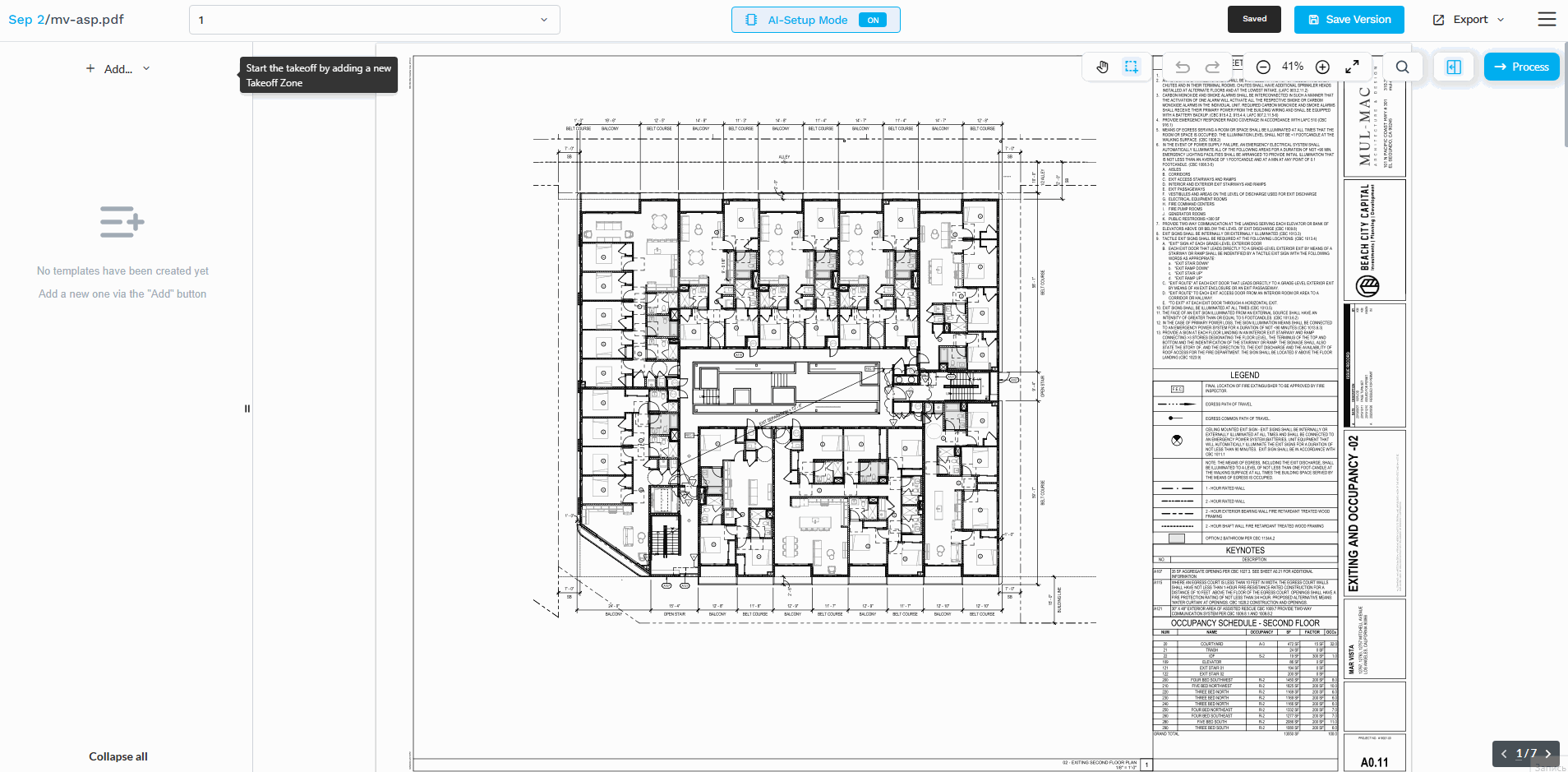
Task: Activate the add takeoff zone selection tool
Action: (1132, 67)
